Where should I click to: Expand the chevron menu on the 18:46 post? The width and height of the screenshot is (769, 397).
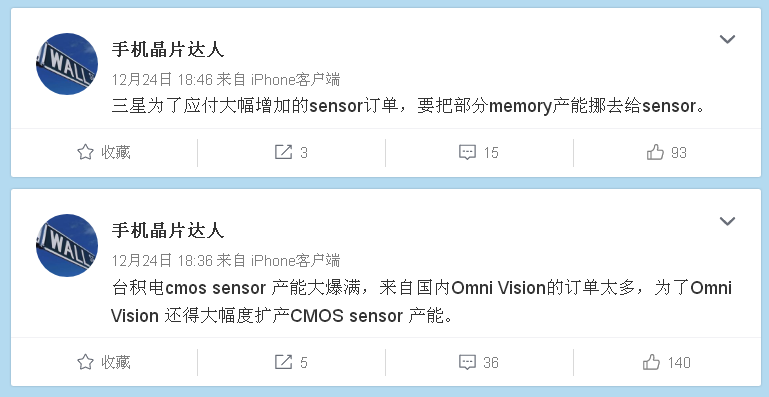coord(727,39)
